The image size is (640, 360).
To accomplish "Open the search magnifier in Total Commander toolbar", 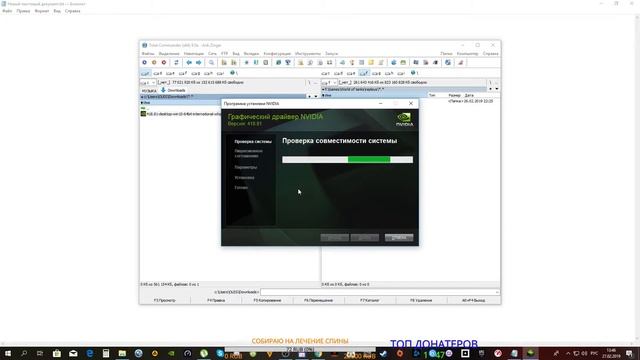I will (x=211, y=62).
